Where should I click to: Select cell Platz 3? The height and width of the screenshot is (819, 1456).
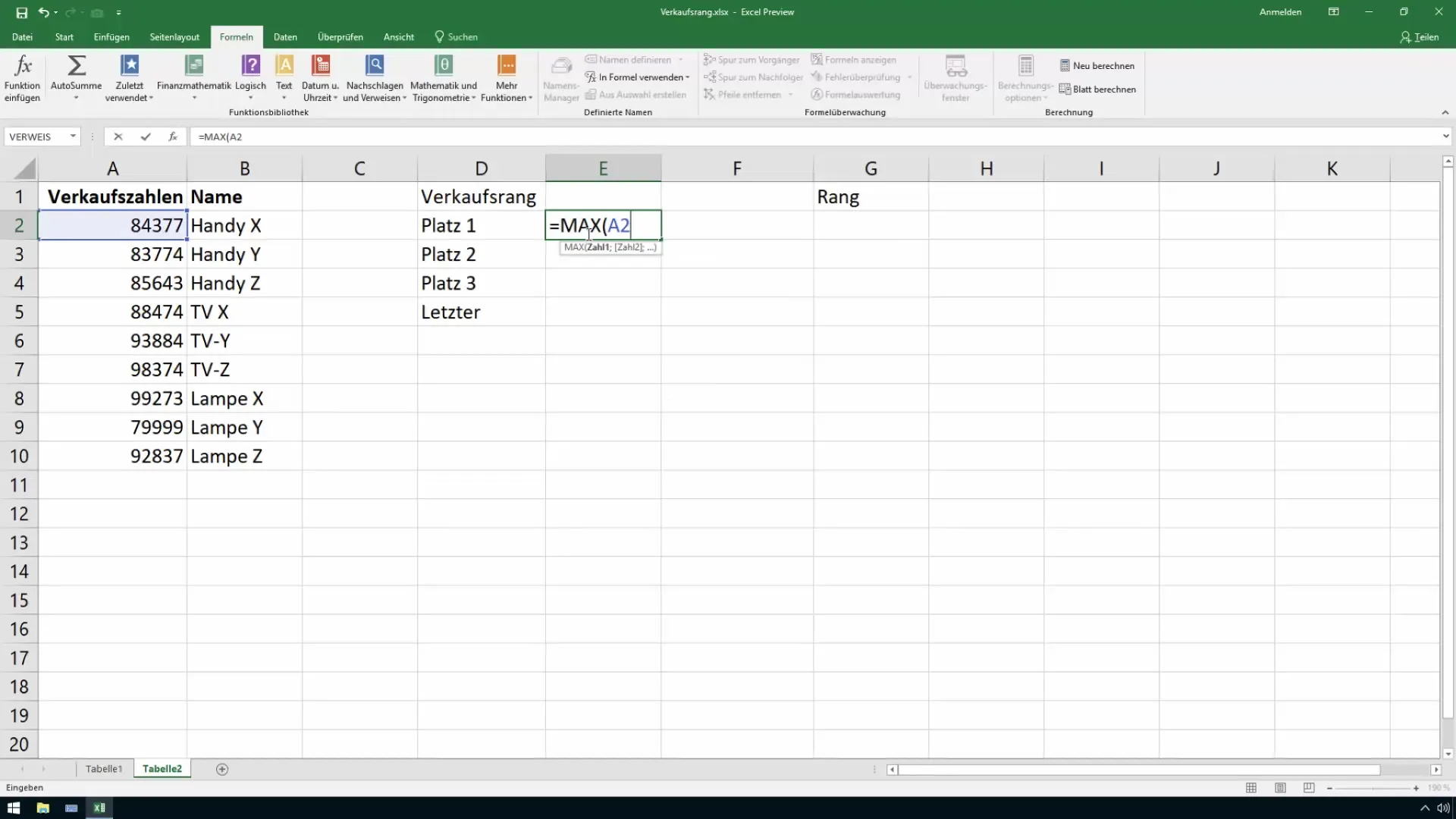(x=481, y=284)
